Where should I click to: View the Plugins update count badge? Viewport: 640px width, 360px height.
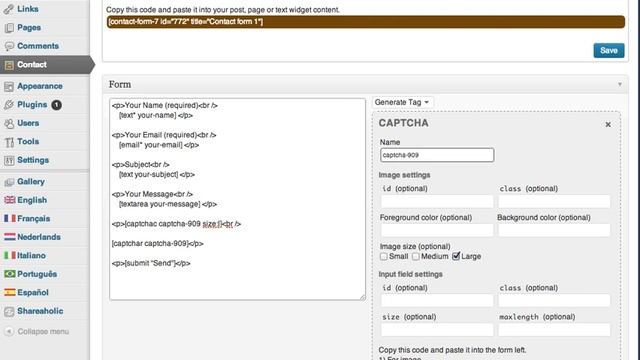click(x=56, y=105)
